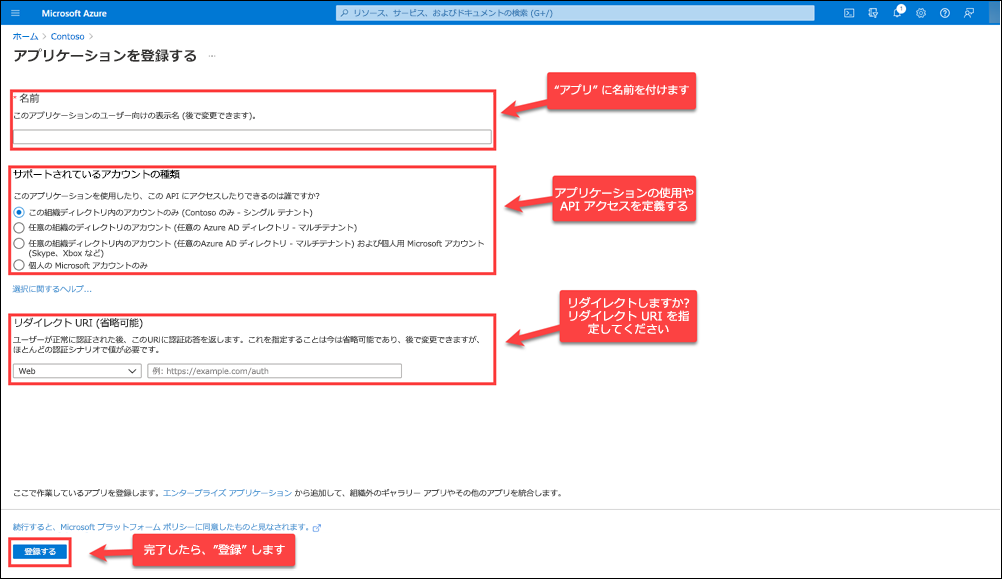Open the 選択に関するヘルプ link

pos(52,289)
